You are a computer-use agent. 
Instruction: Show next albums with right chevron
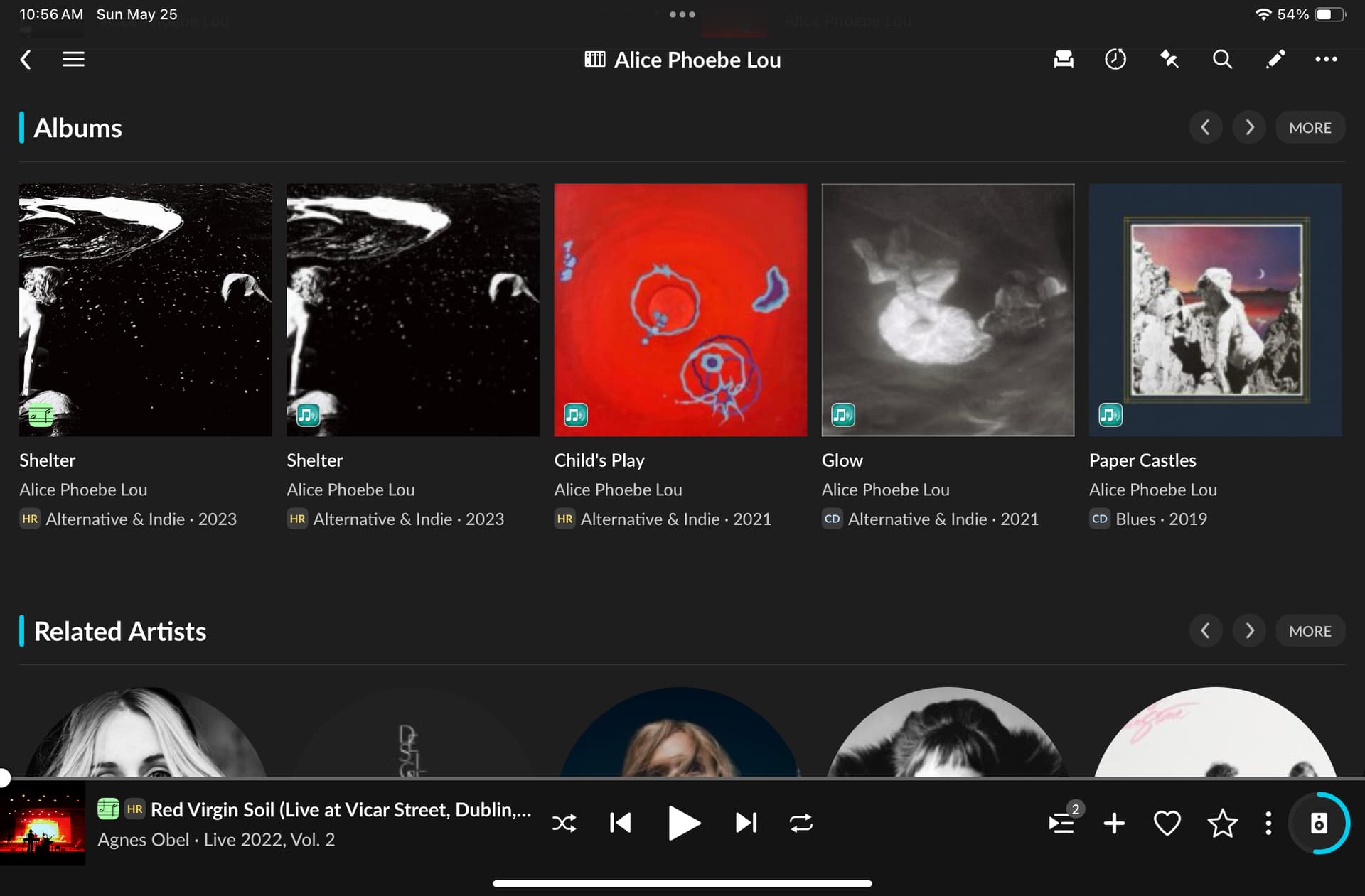[1249, 128]
